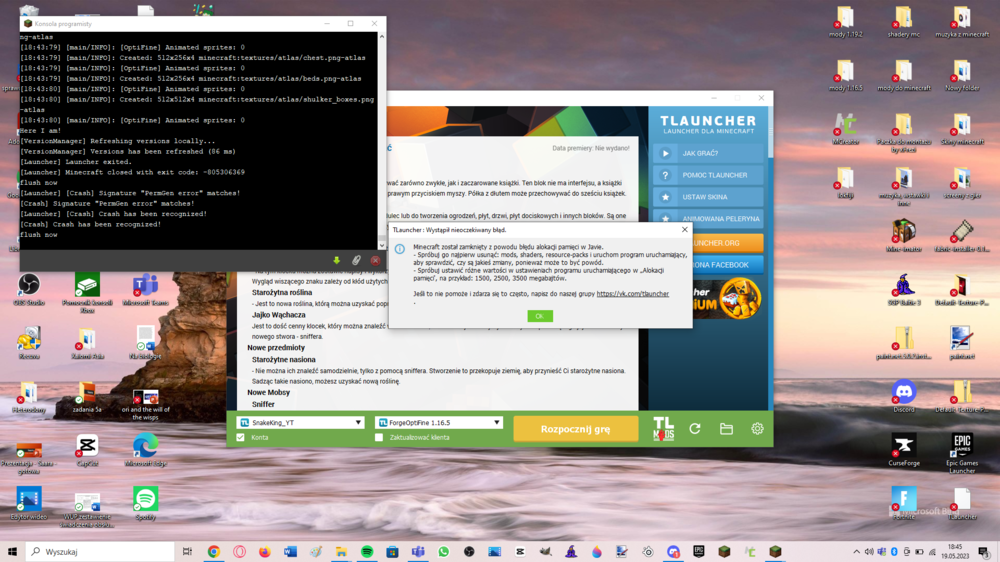Open the Epic Games Launcher desktop icon
Image resolution: width=1000 pixels, height=562 pixels.
click(x=962, y=453)
